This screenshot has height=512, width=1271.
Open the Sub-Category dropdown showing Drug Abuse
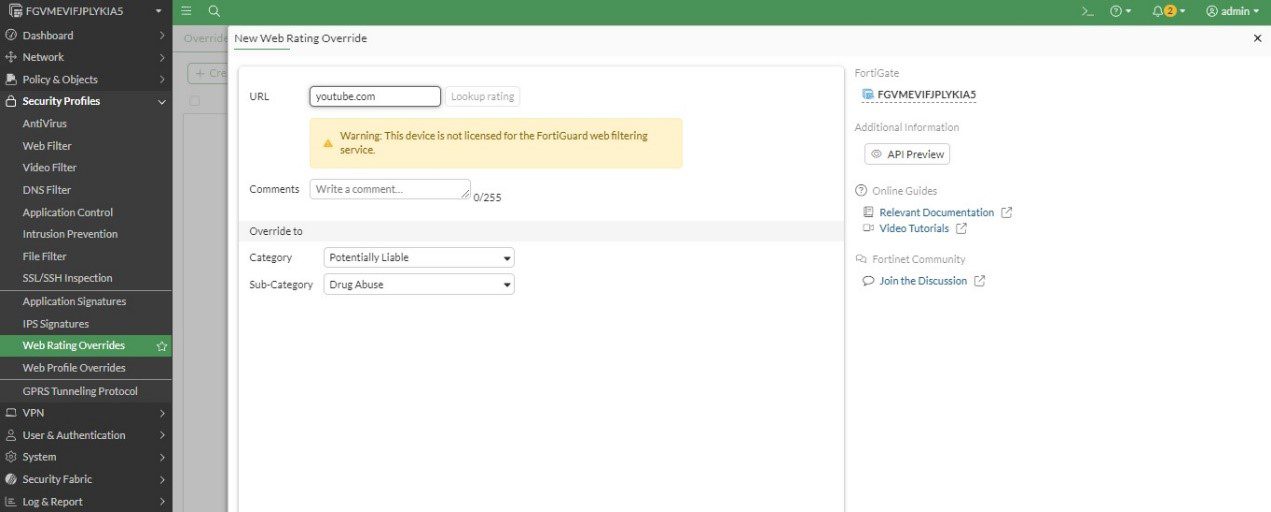click(x=419, y=285)
